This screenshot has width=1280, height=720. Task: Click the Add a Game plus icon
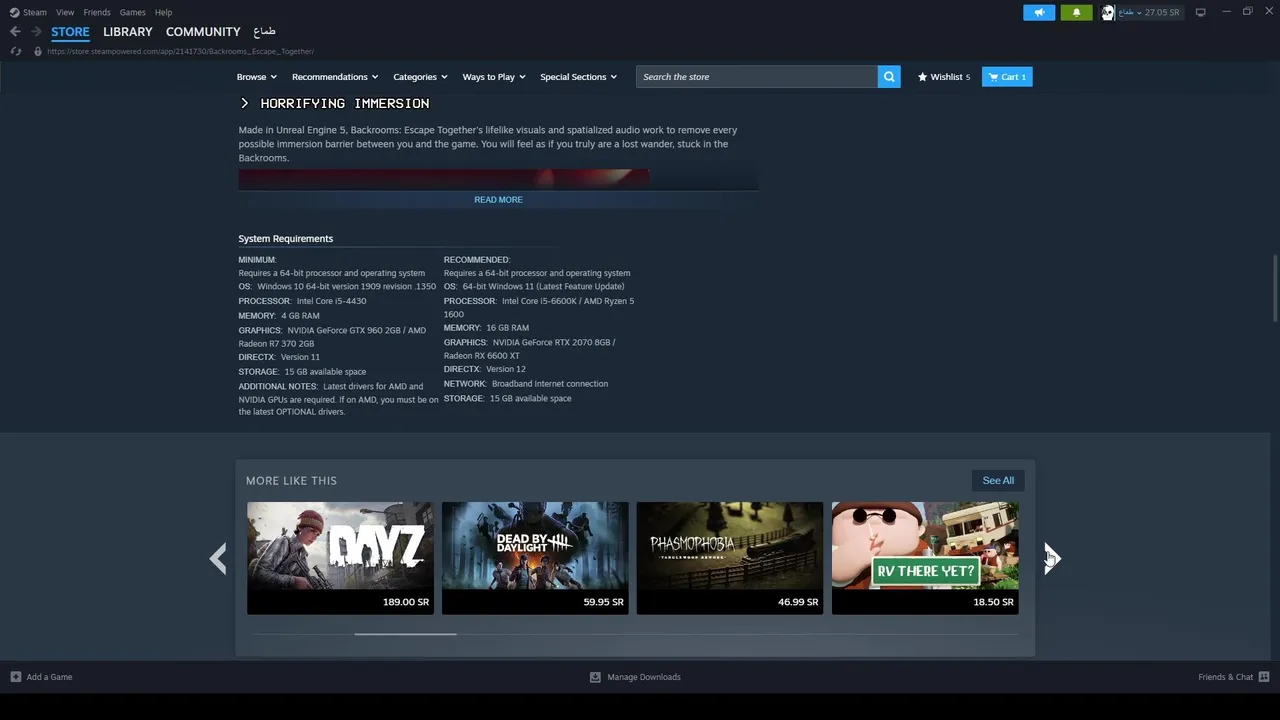[15, 677]
